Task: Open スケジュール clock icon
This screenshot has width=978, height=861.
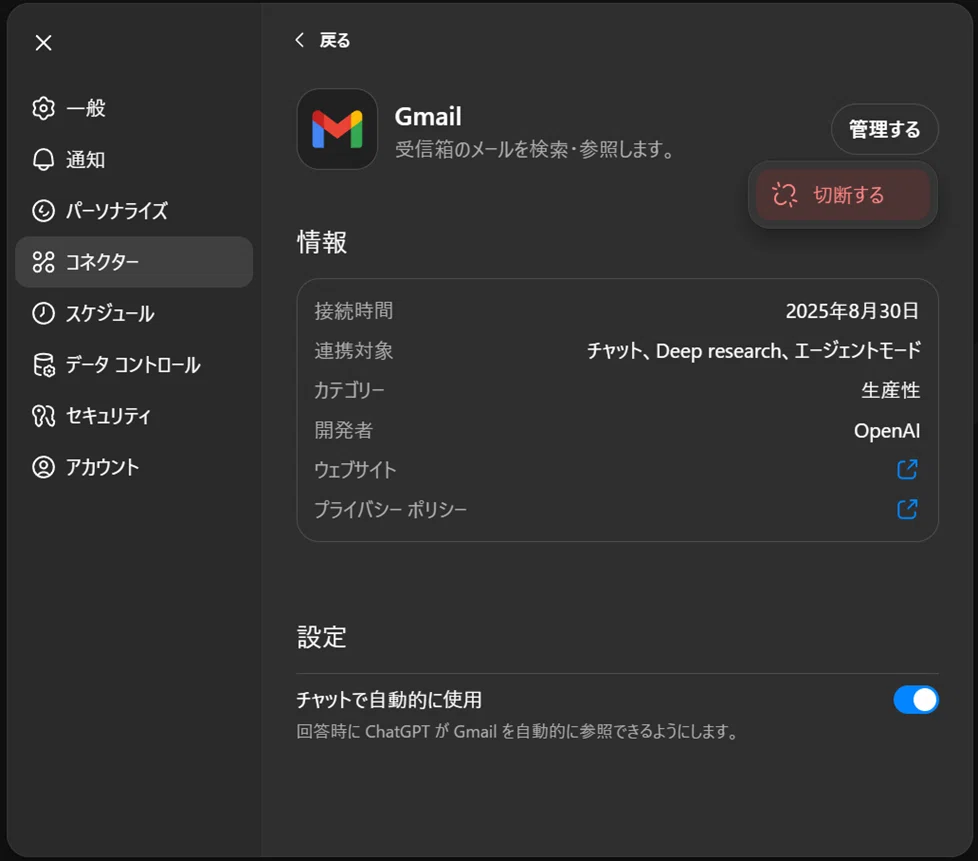Action: pyautogui.click(x=44, y=313)
